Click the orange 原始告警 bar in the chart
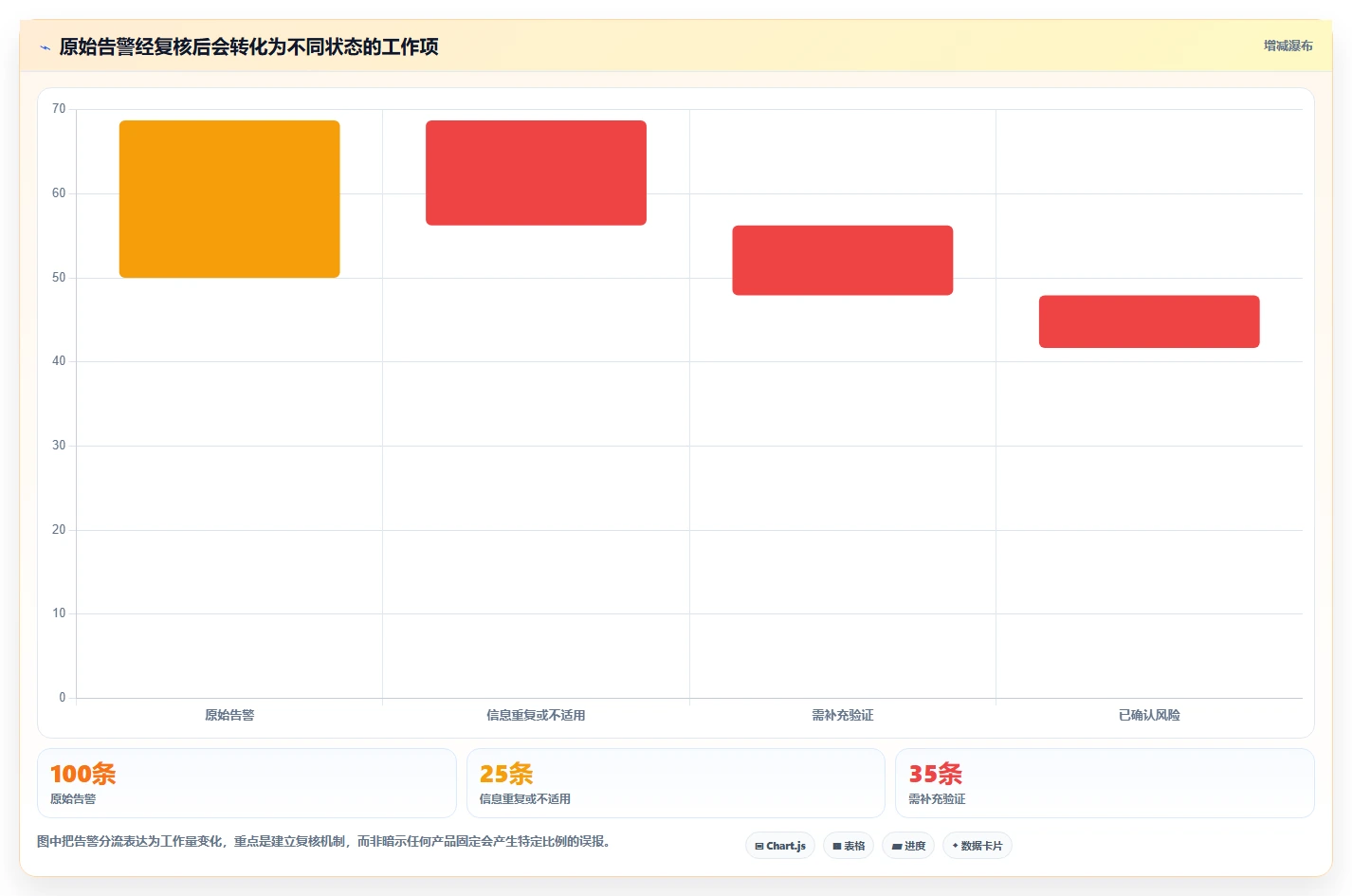The image size is (1352, 896). pyautogui.click(x=229, y=199)
